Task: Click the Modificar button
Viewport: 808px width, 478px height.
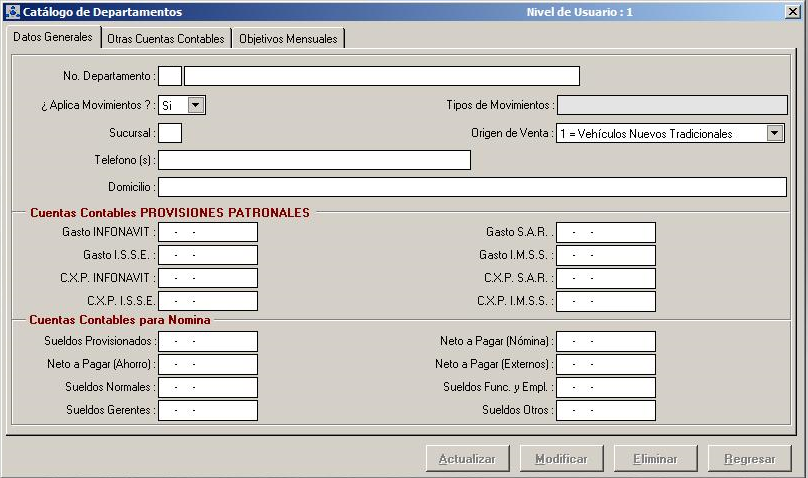Action: (561, 459)
